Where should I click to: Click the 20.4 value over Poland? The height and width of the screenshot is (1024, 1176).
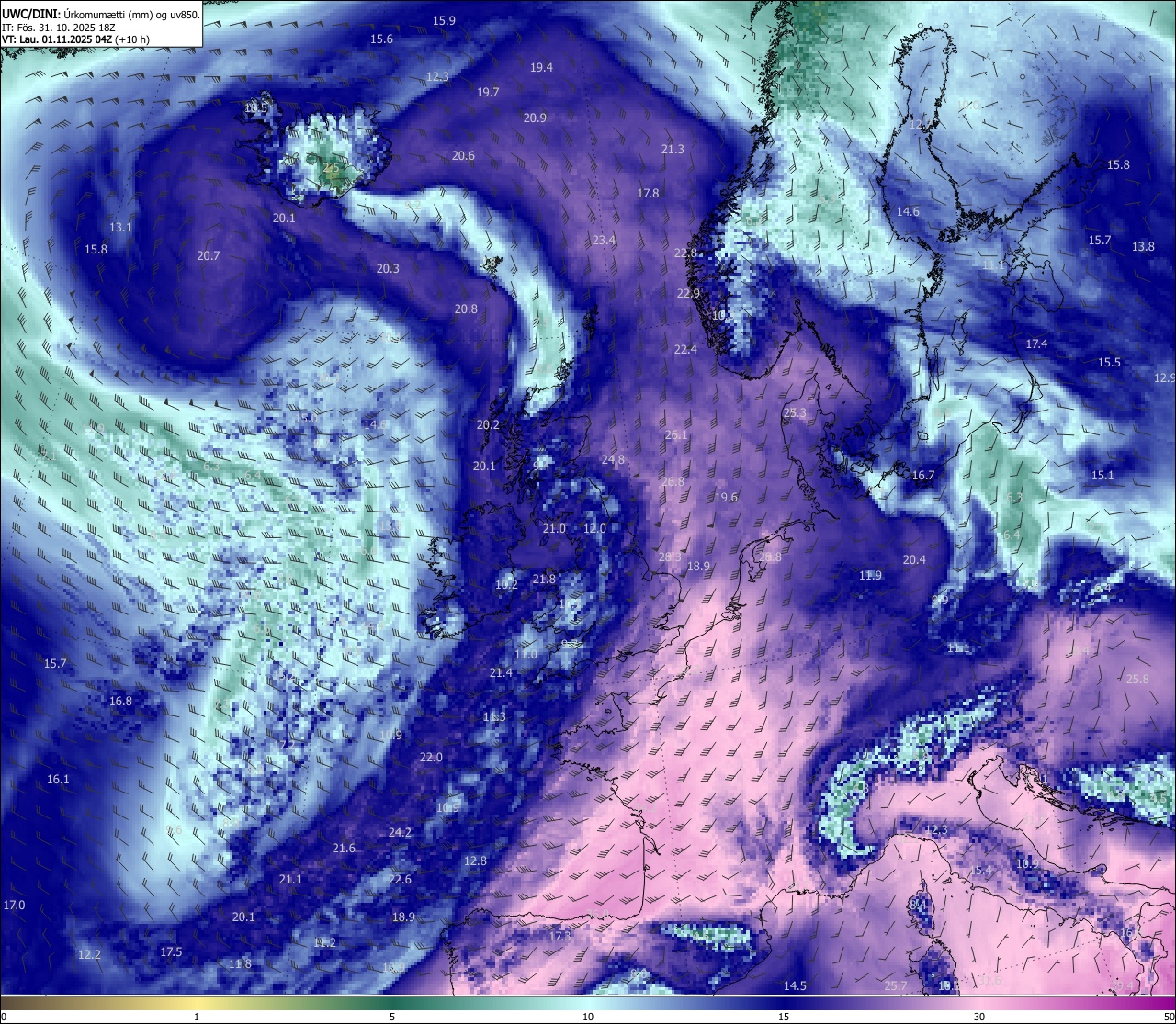914,559
